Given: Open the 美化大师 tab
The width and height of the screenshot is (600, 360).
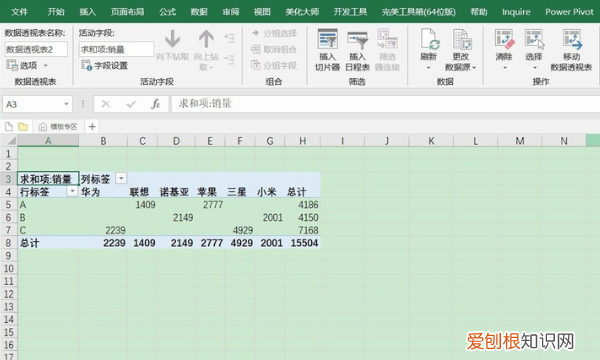Looking at the screenshot, I should (302, 12).
